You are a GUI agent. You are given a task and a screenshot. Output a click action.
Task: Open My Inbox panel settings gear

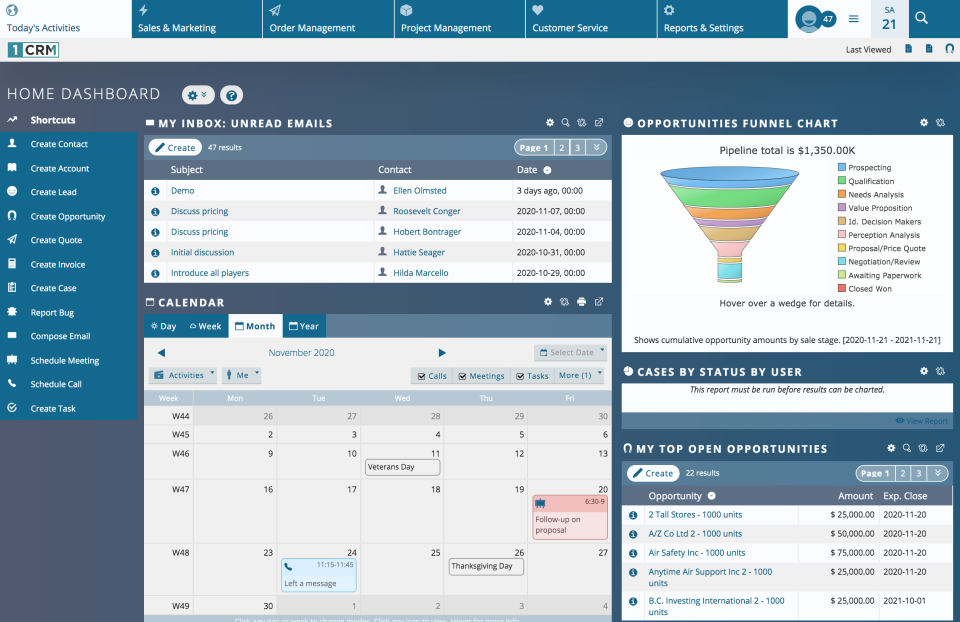pyautogui.click(x=549, y=122)
